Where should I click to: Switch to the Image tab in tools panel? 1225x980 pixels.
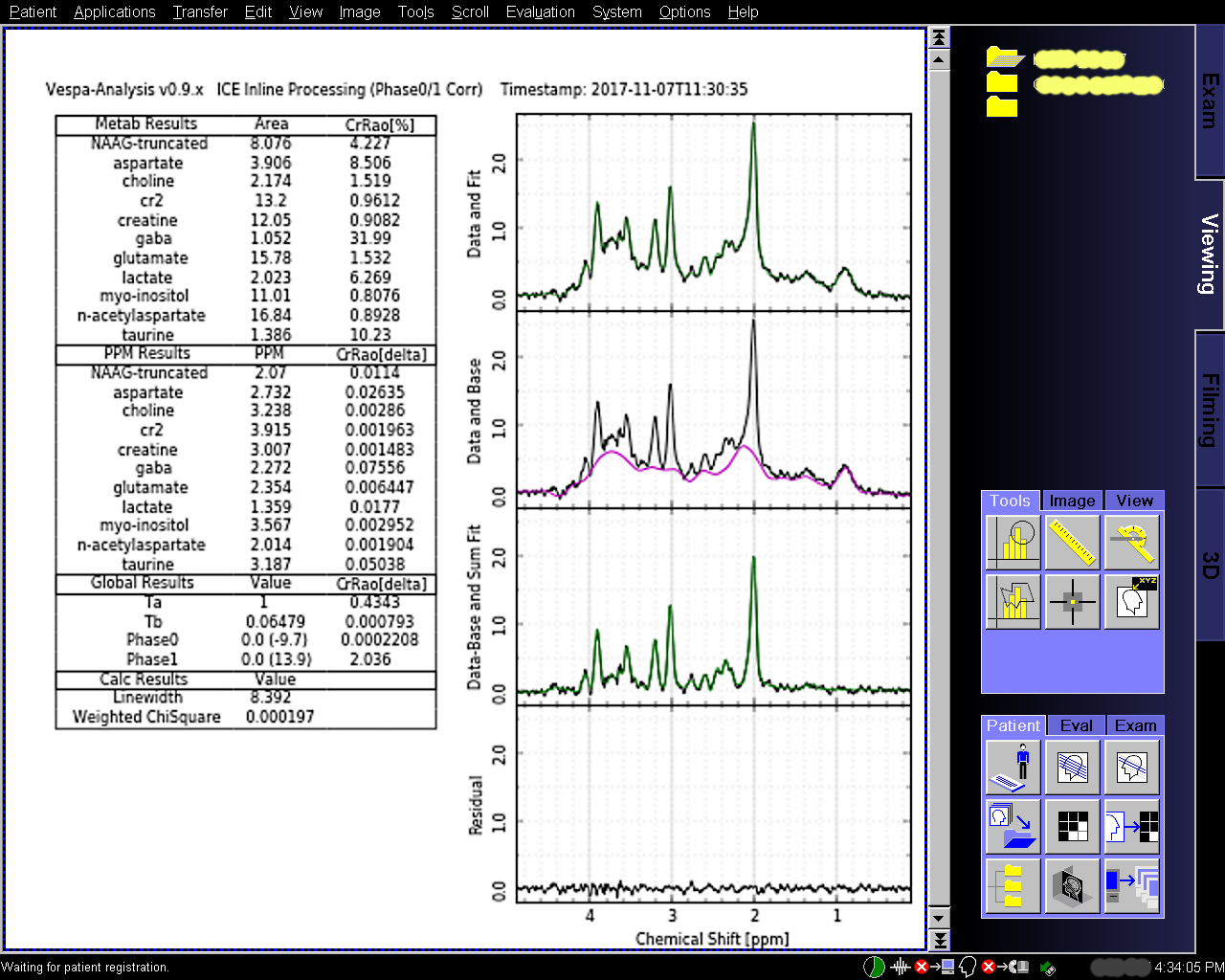pos(1072,501)
